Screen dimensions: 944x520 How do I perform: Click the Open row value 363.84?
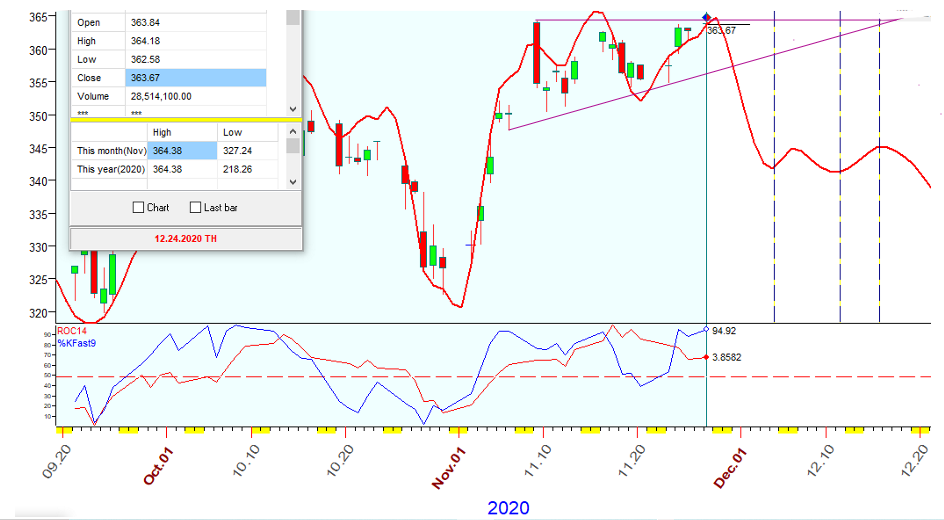[x=195, y=23]
